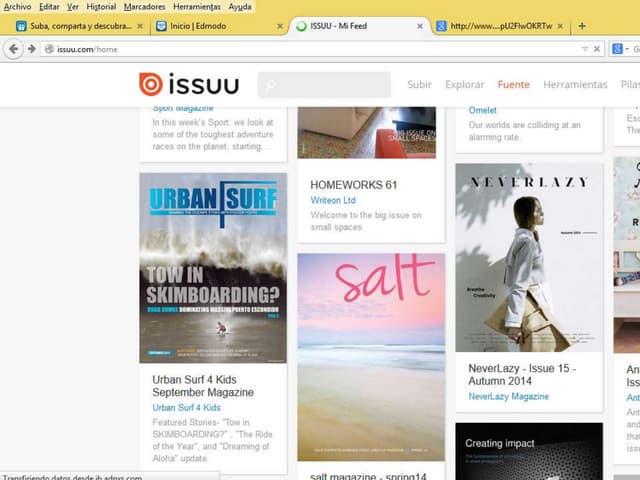Click the site globe icon in address bar
The width and height of the screenshot is (640, 480).
pos(48,48)
